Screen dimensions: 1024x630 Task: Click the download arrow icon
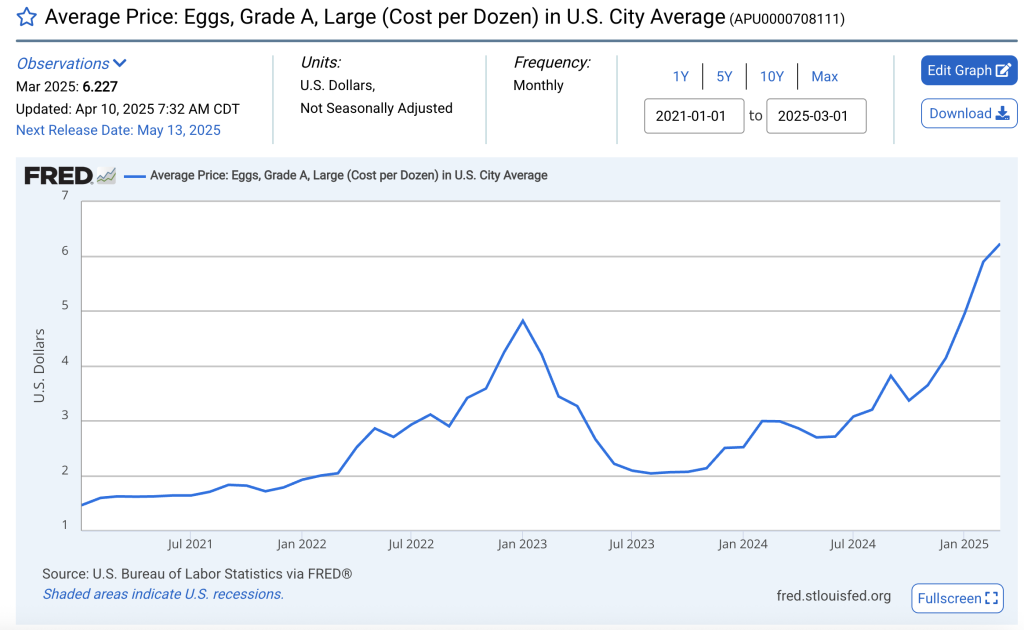(1002, 114)
